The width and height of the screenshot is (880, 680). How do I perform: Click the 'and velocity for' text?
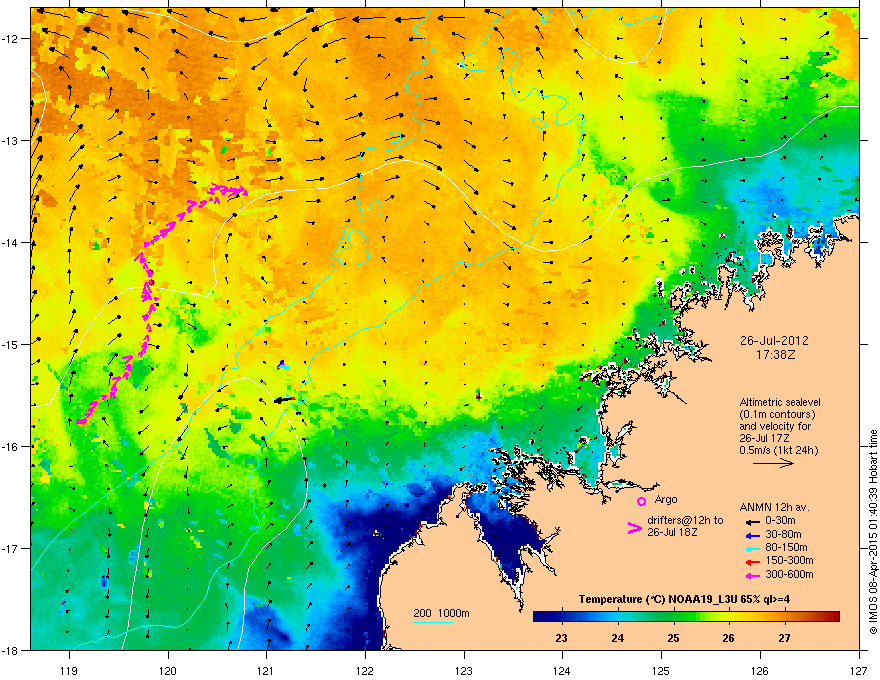click(x=775, y=426)
